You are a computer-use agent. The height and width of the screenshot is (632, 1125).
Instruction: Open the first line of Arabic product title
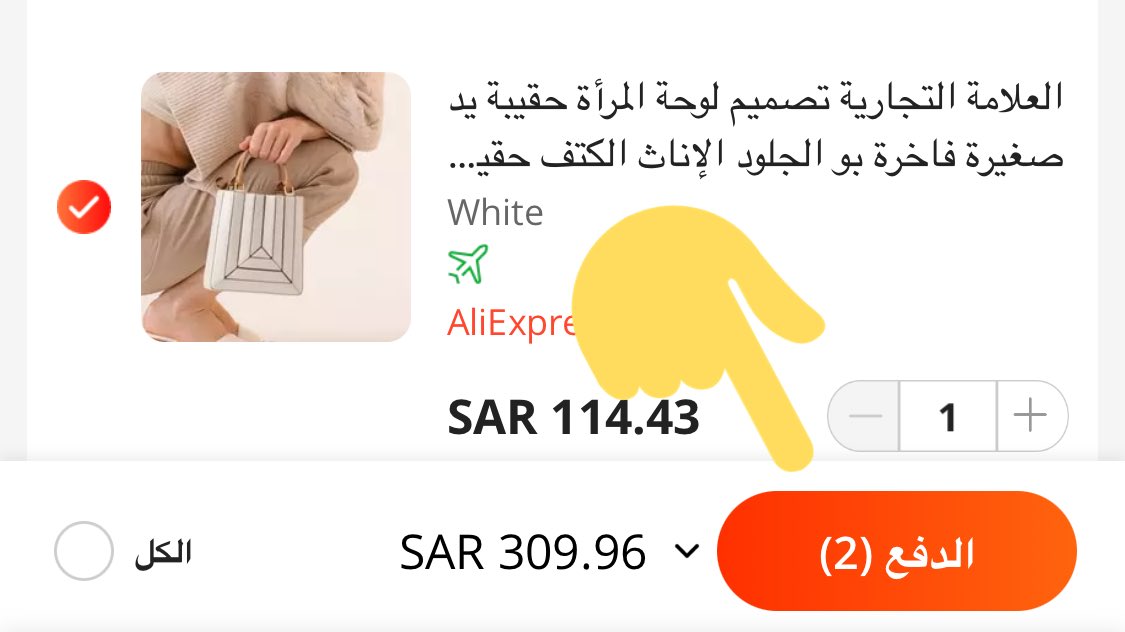pos(756,98)
